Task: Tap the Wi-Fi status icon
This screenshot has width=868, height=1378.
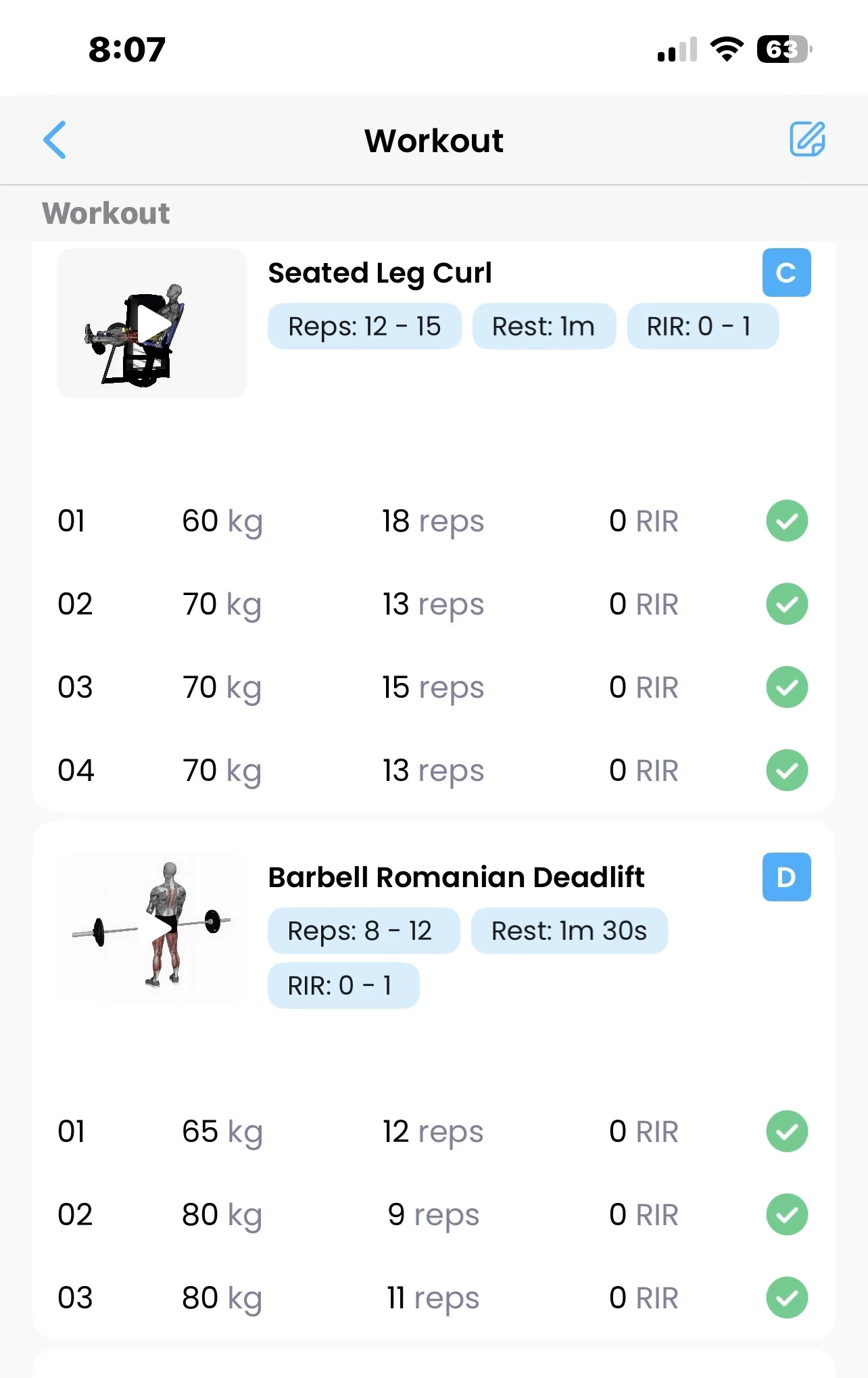Action: (727, 49)
